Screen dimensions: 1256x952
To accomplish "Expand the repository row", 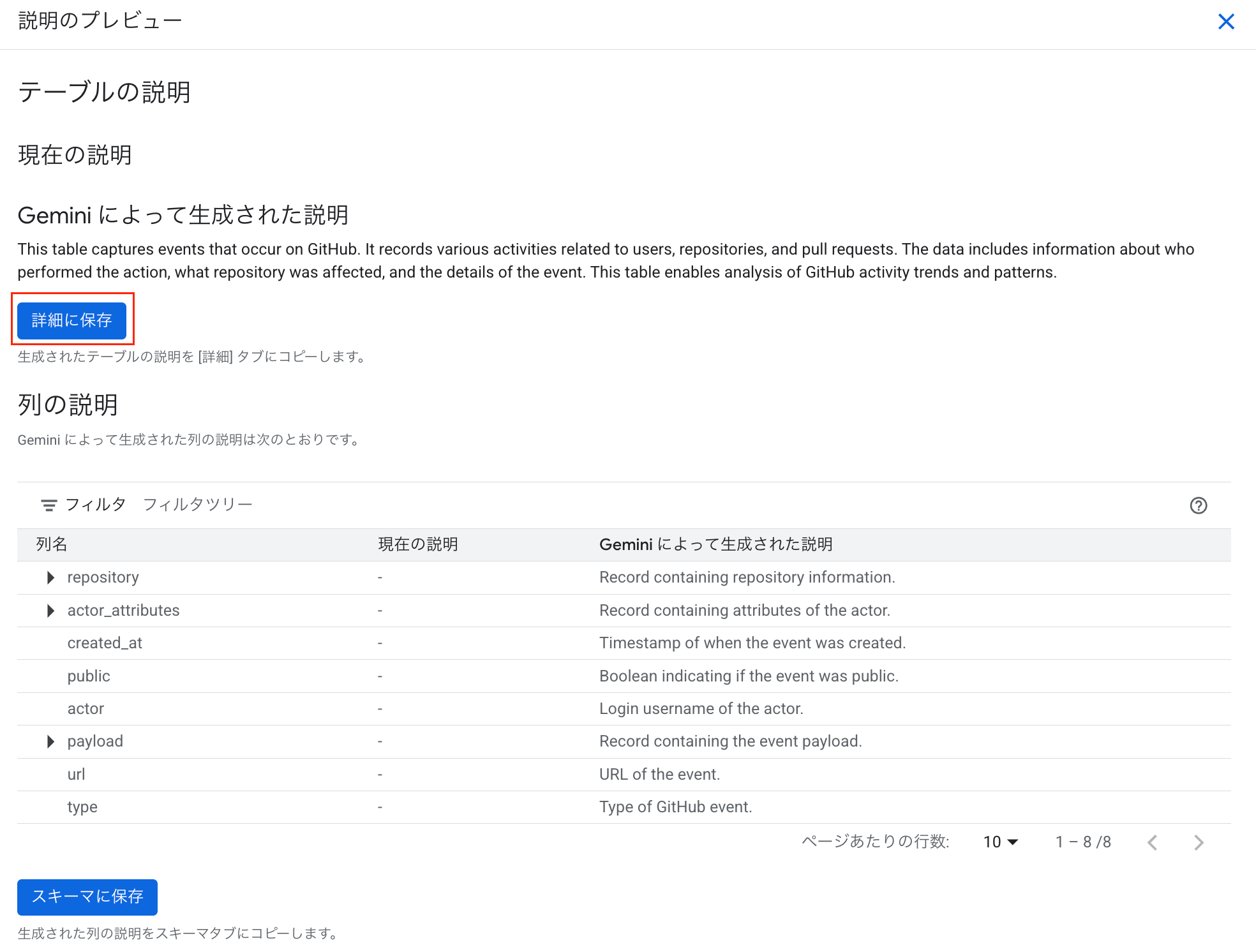I will pyautogui.click(x=50, y=577).
